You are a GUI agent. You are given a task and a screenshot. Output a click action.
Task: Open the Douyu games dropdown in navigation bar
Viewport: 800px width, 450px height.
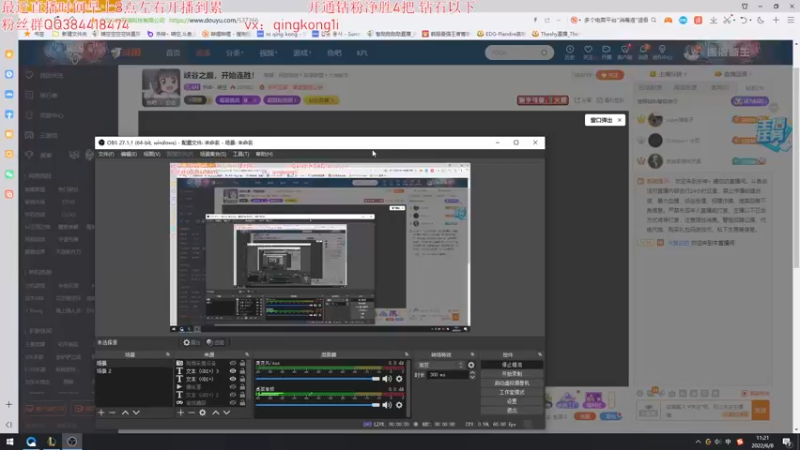click(302, 53)
